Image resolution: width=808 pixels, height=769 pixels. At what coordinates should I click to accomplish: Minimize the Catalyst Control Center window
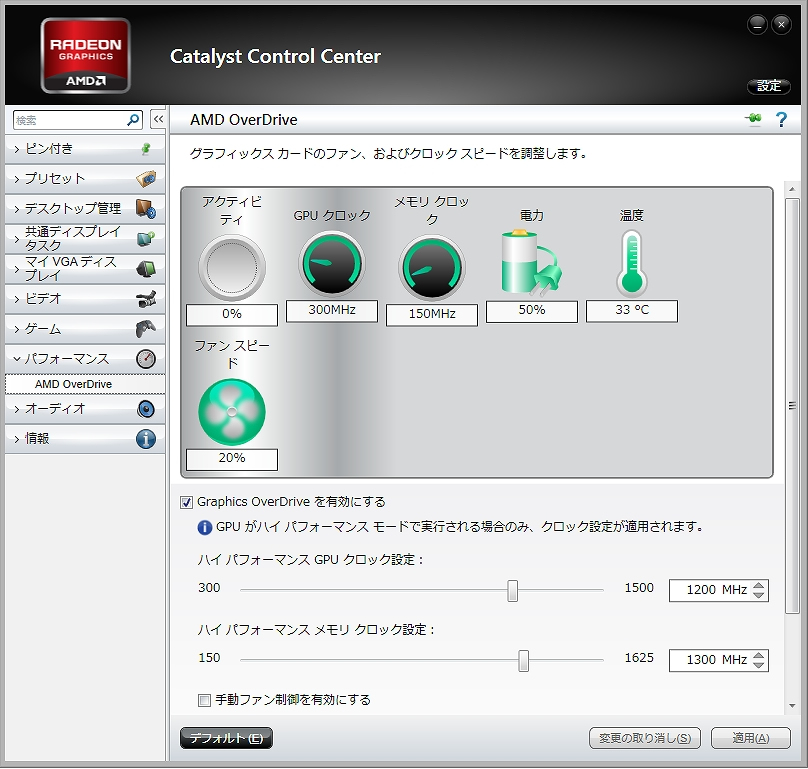coord(757,24)
